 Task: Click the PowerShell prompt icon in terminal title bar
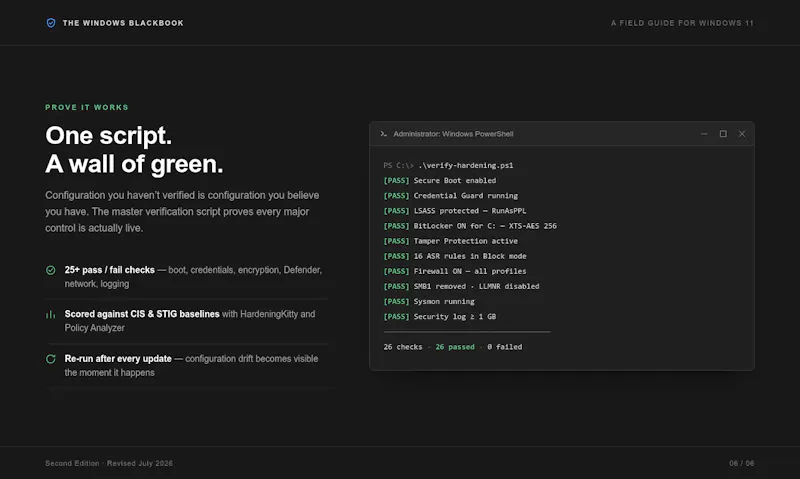(383, 134)
